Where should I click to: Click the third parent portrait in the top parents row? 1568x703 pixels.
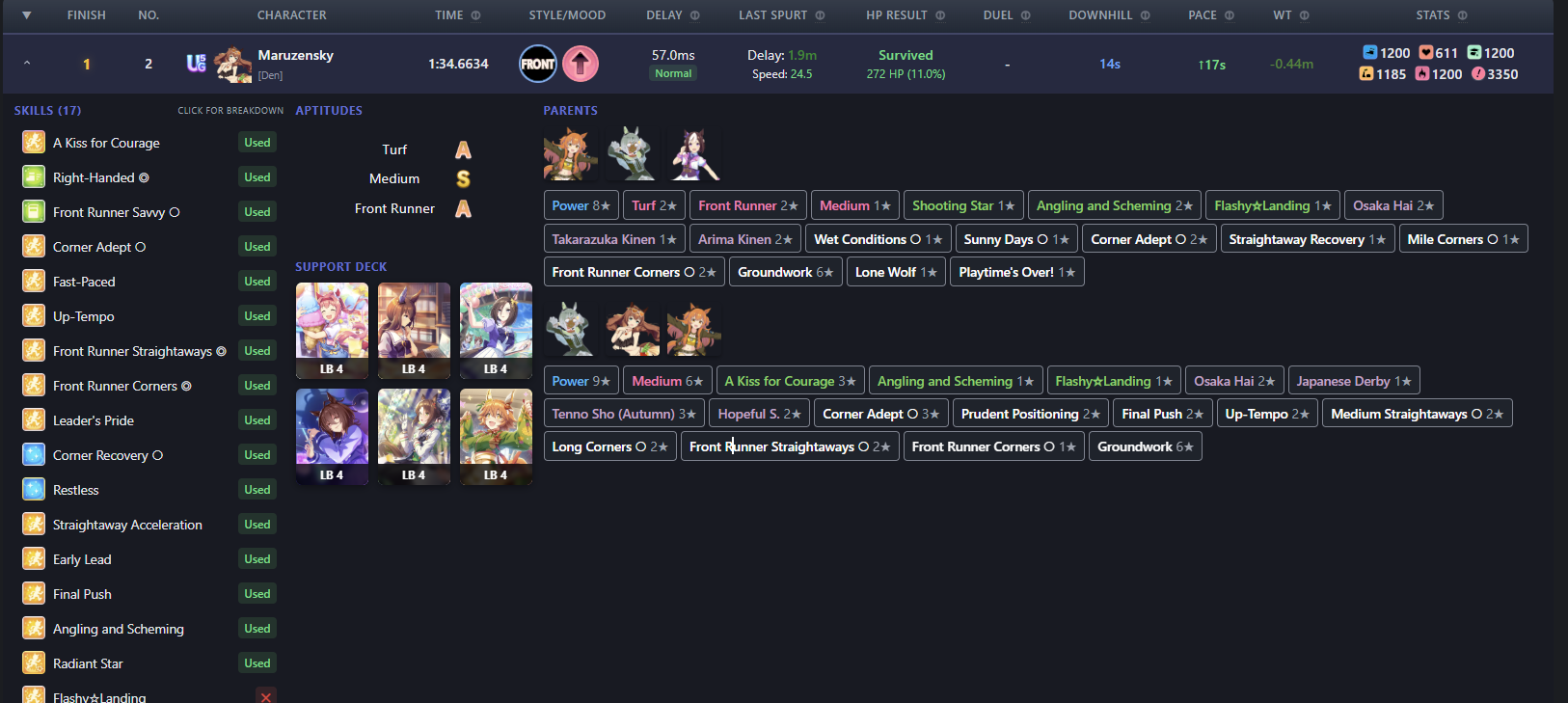[x=694, y=154]
